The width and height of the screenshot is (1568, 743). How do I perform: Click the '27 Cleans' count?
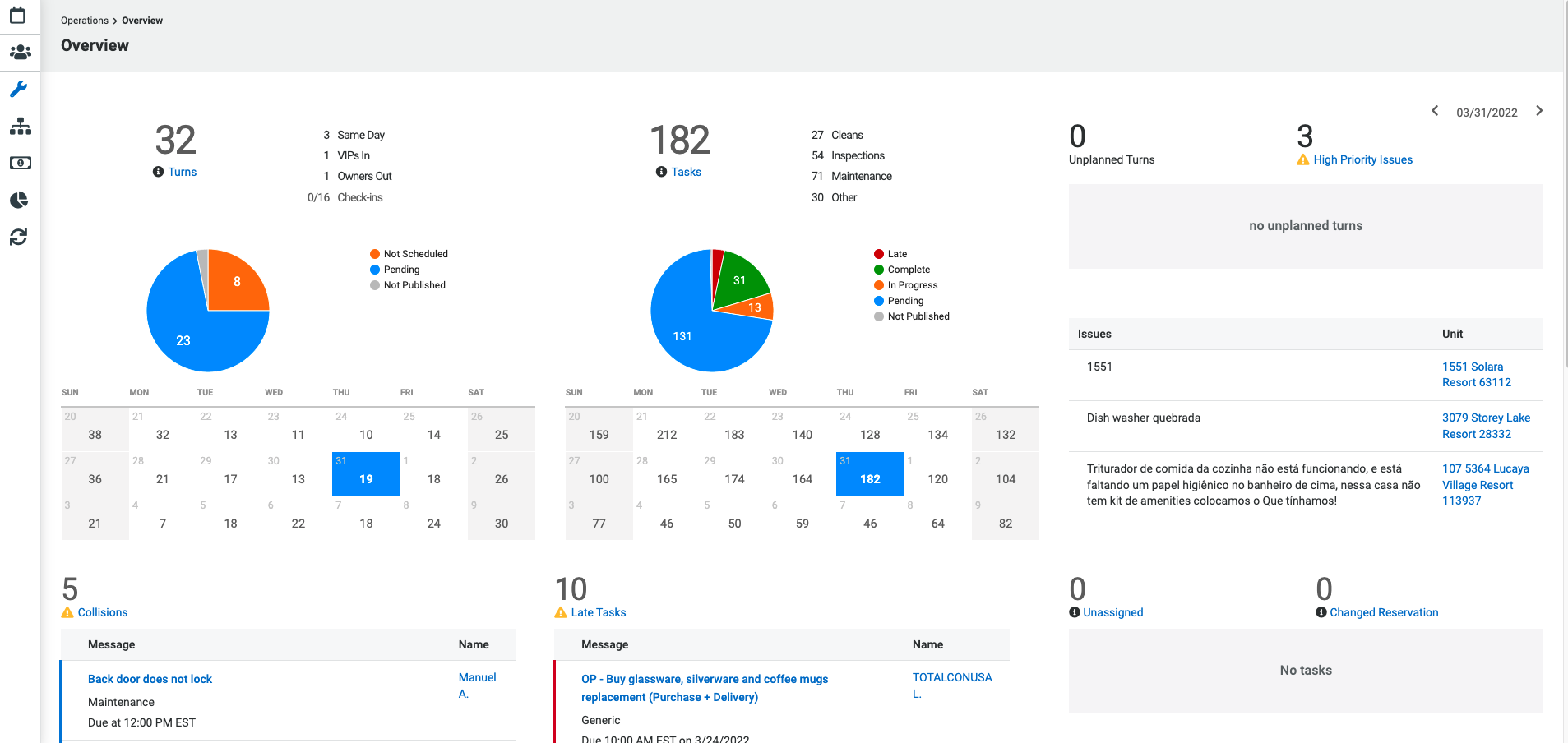837,135
